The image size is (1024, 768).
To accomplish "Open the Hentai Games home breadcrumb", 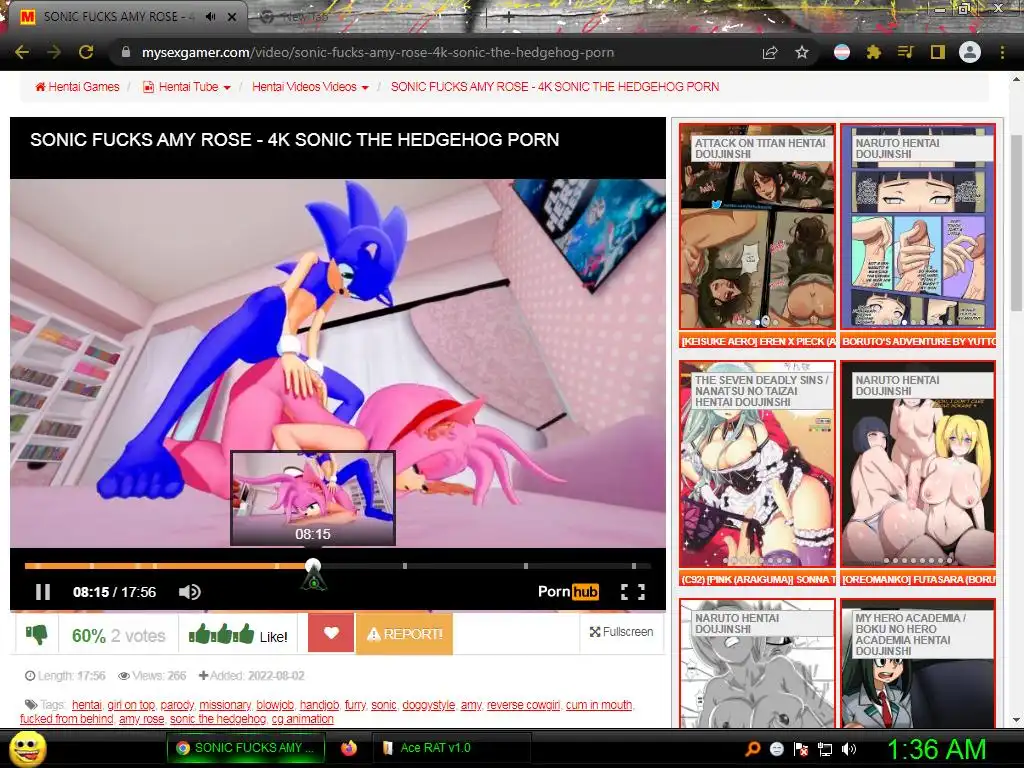I will (77, 86).
